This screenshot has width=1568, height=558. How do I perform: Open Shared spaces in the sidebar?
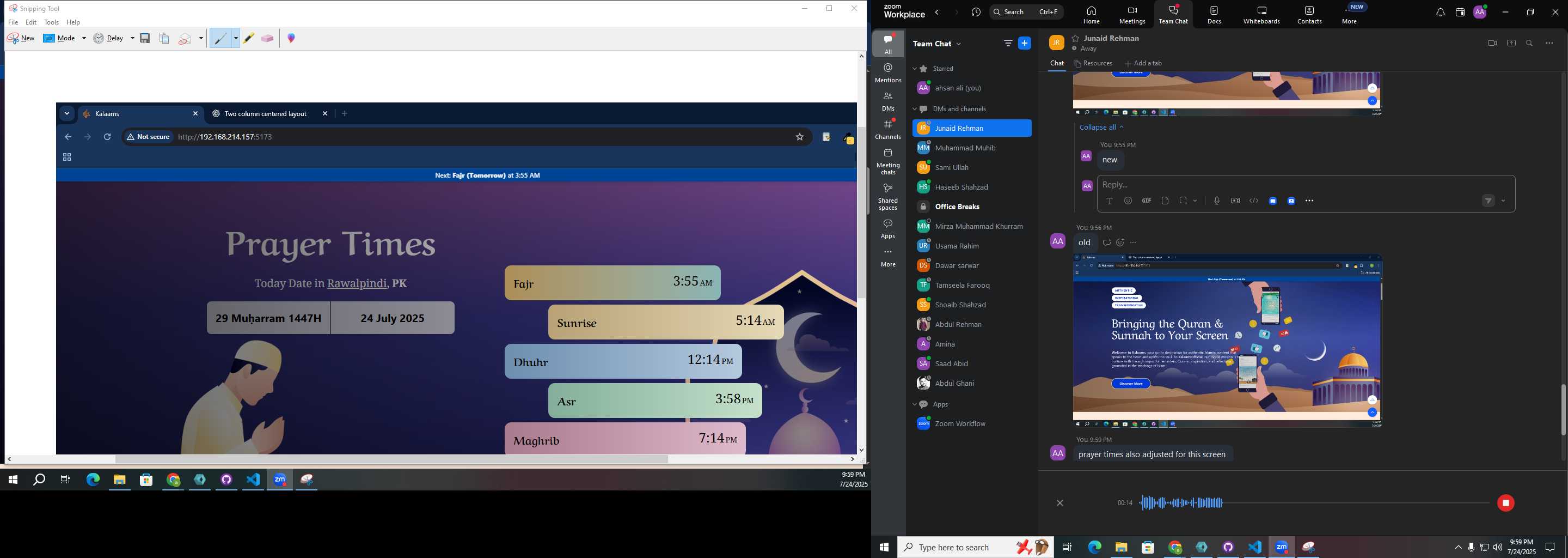pyautogui.click(x=888, y=196)
